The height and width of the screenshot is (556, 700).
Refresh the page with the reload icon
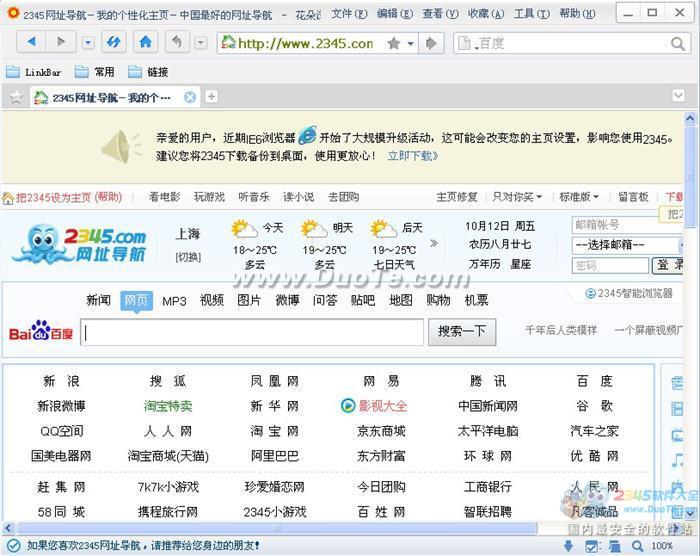(x=113, y=42)
